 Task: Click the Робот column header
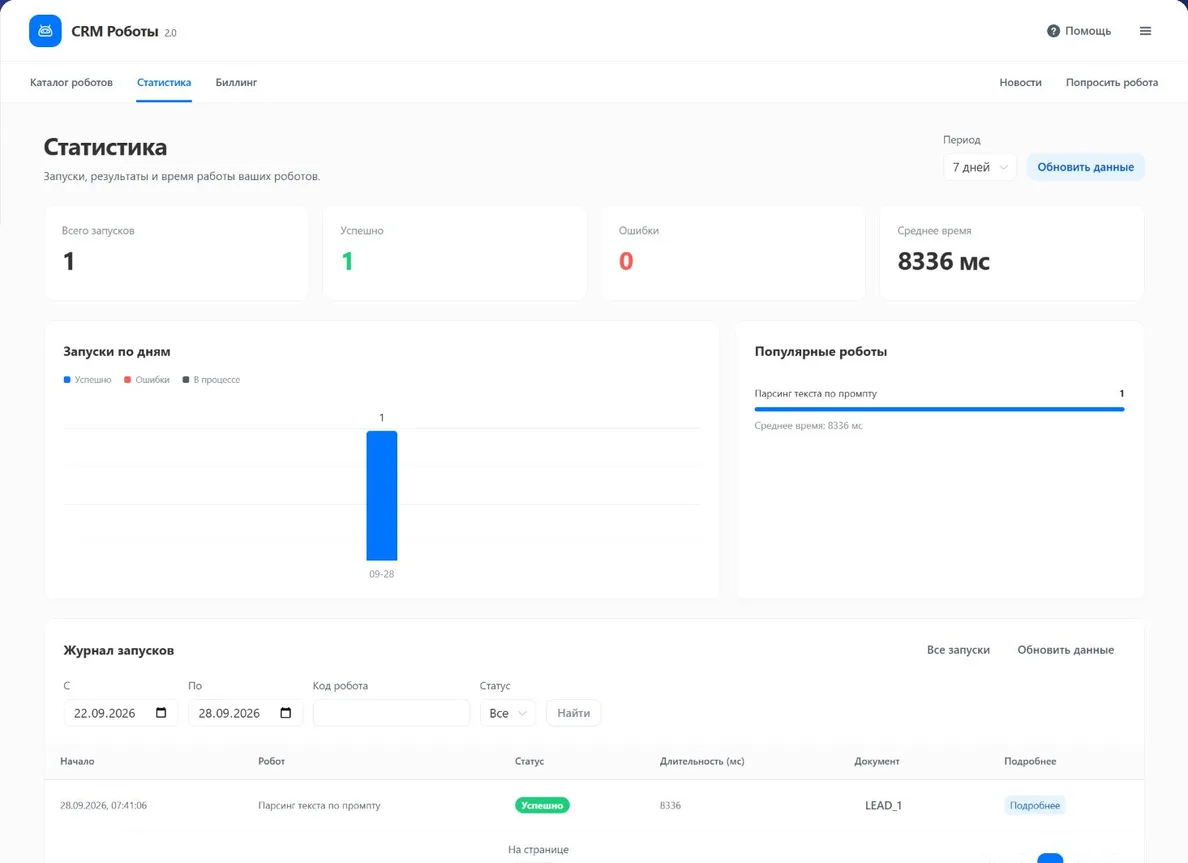[271, 761]
